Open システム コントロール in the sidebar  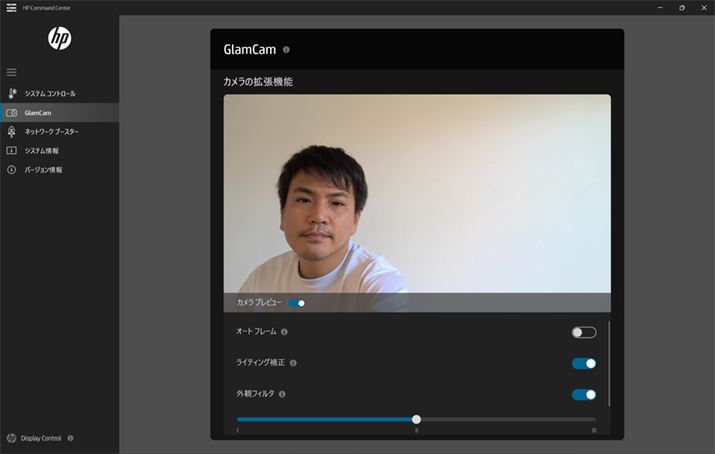[49, 93]
